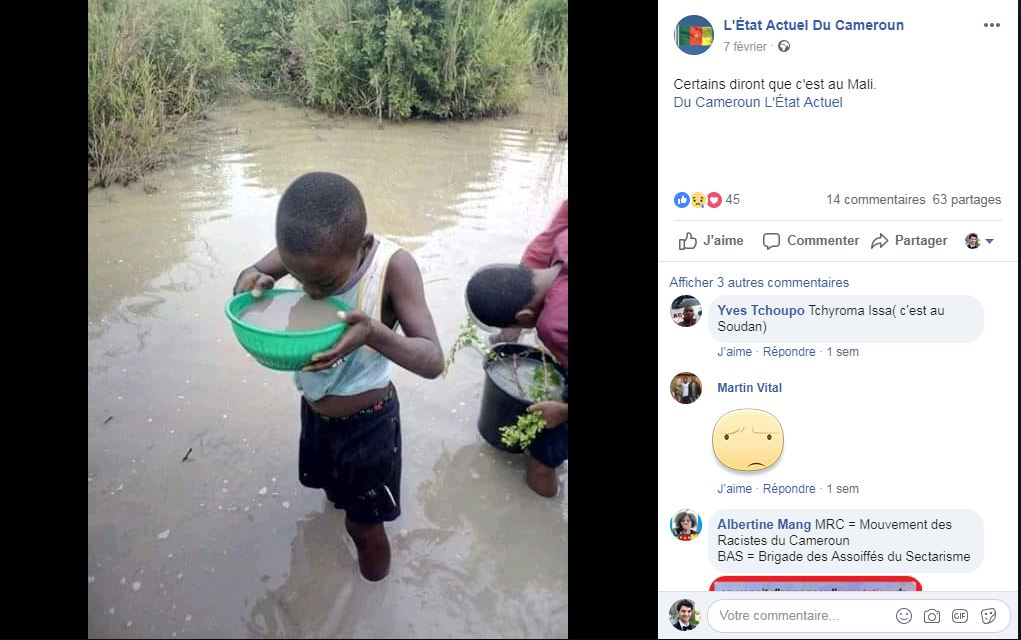The image size is (1021, 640).
Task: Insert an emoji in the comment box
Action: tap(904, 616)
